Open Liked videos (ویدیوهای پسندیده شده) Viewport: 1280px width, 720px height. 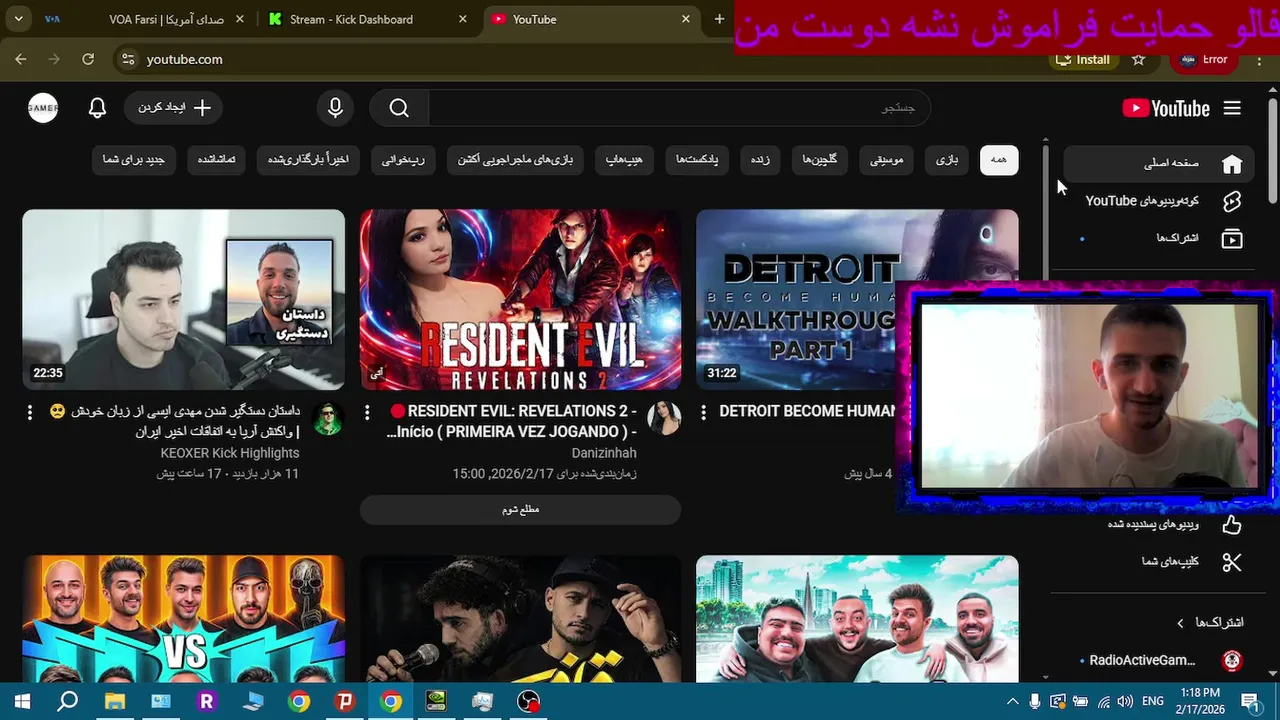(x=1159, y=524)
